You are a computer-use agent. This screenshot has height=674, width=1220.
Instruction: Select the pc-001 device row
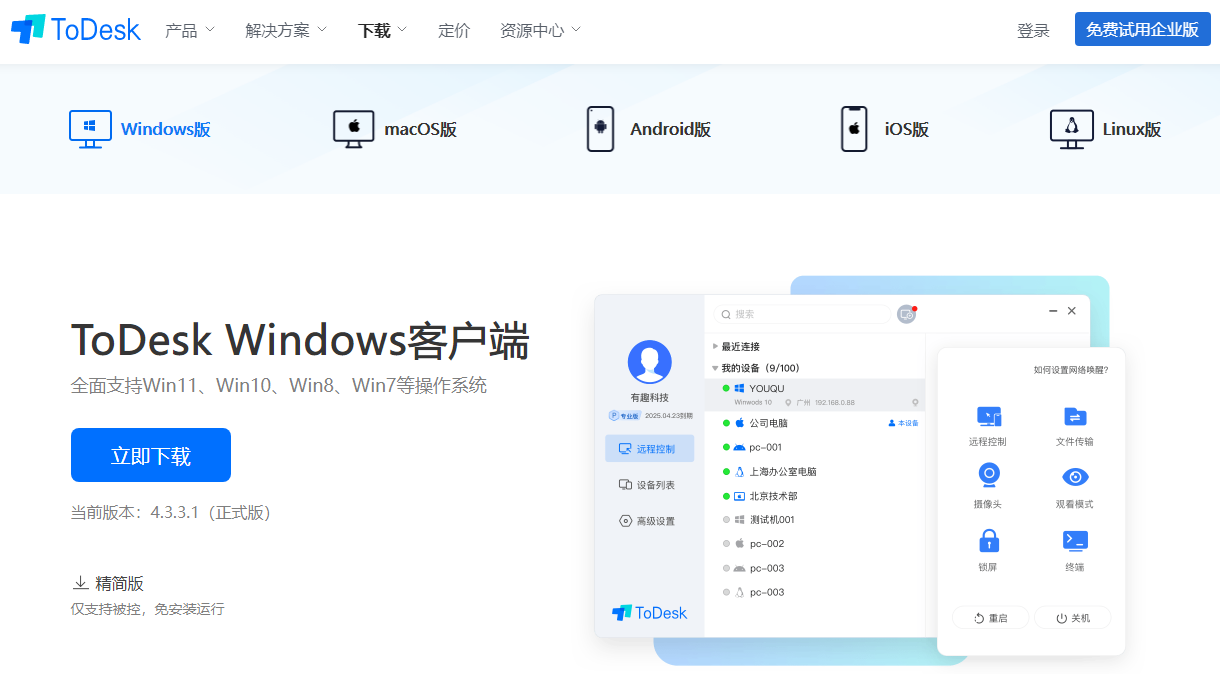click(814, 447)
